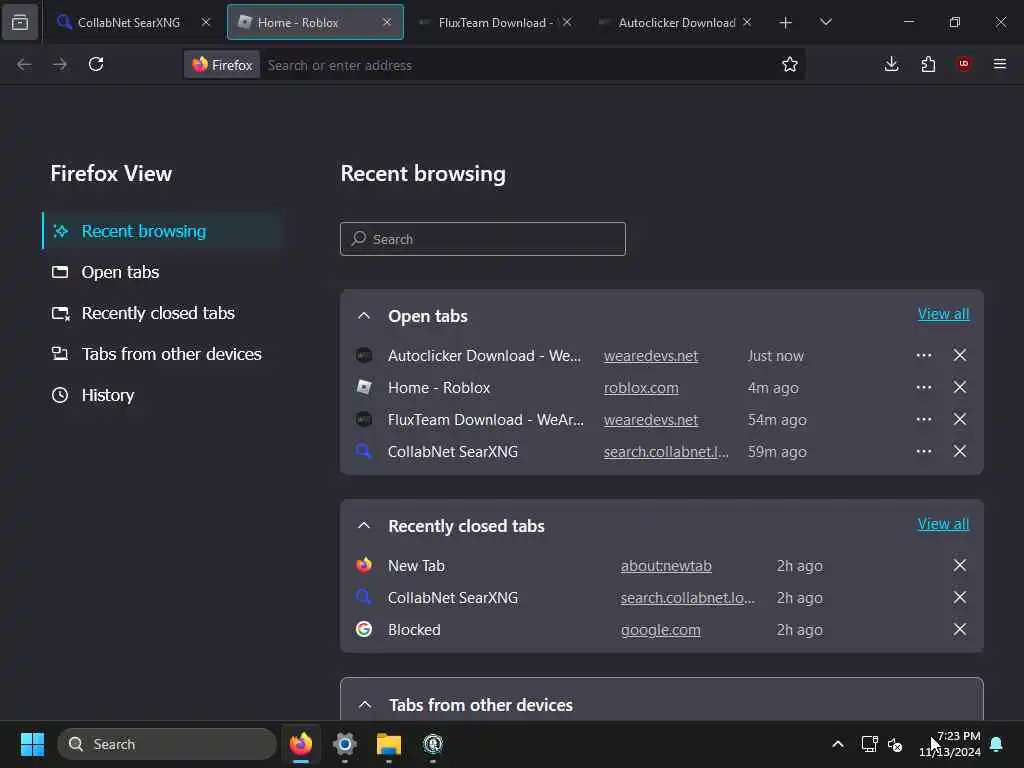The image size is (1024, 768).
Task: Show hidden system tray icons chevron
Action: pyautogui.click(x=838, y=744)
